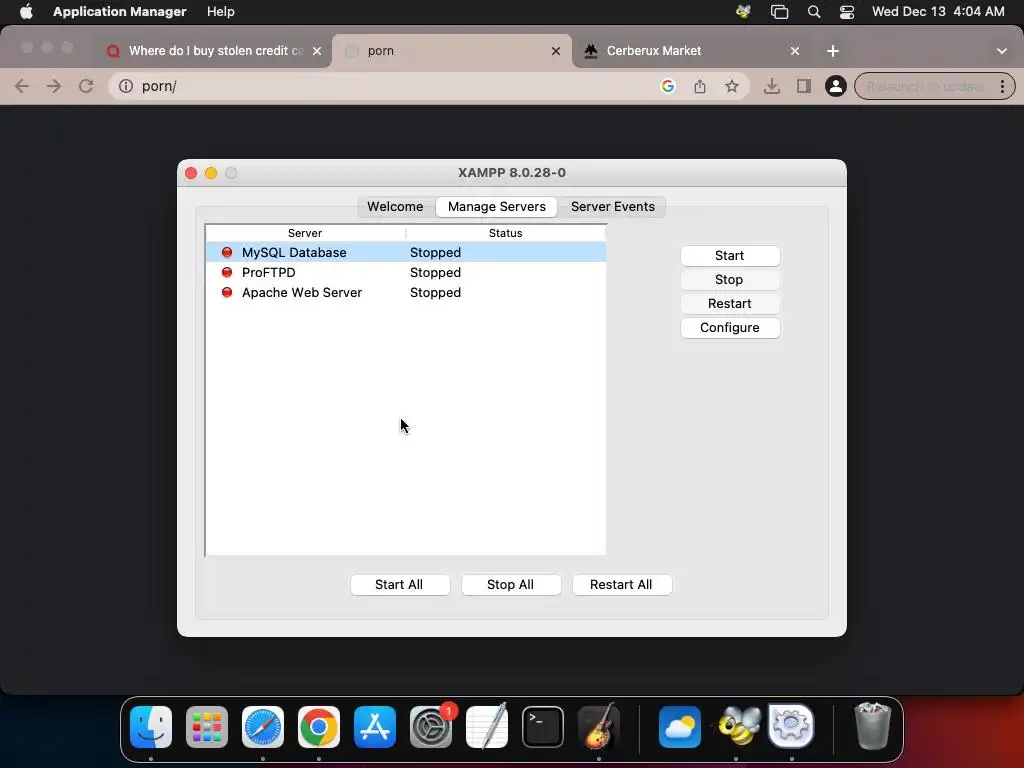The height and width of the screenshot is (768, 1024).
Task: Open the Help menu
Action: [x=221, y=11]
